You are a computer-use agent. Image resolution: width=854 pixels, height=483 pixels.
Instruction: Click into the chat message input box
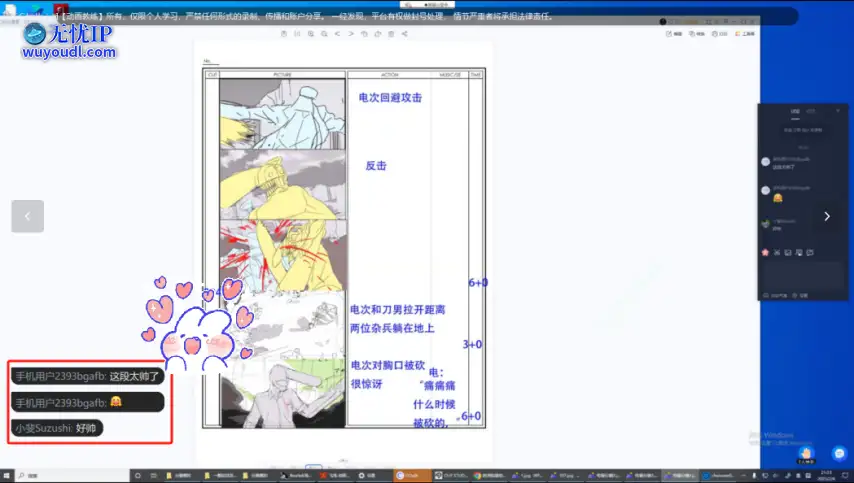pyautogui.click(x=803, y=275)
